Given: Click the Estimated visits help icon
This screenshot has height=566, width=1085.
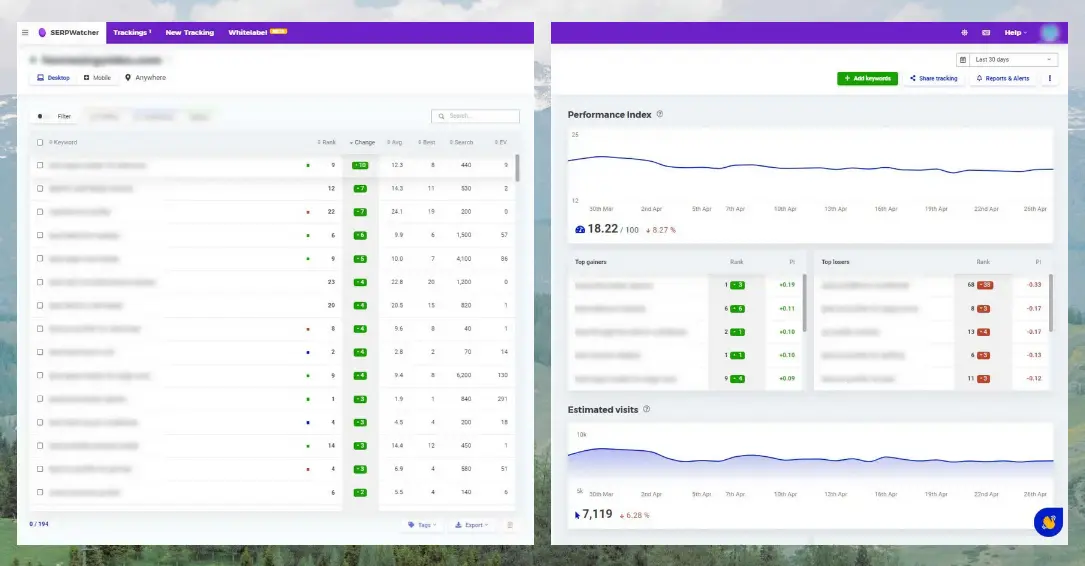Looking at the screenshot, I should coord(647,410).
